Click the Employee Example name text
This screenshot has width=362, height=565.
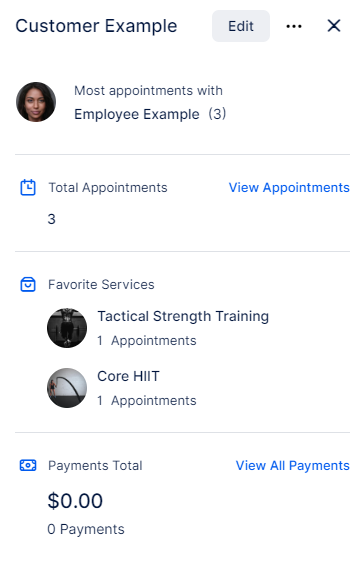(137, 114)
